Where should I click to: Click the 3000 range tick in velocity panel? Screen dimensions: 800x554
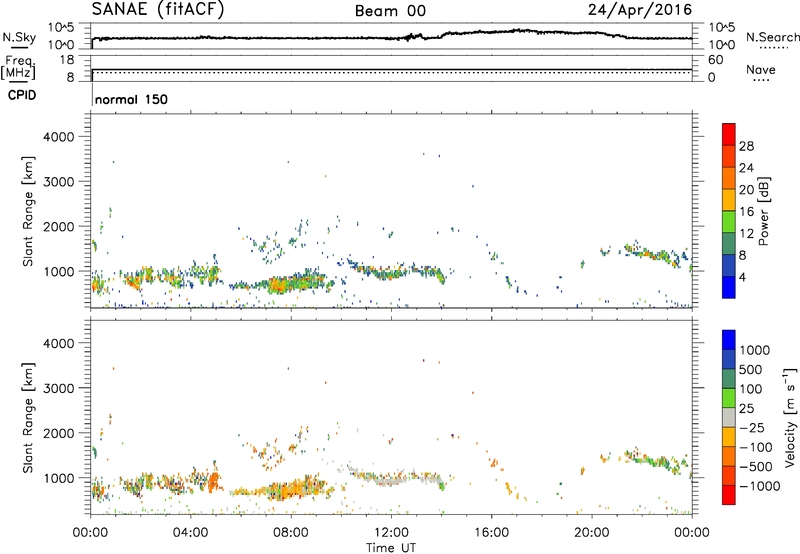click(x=59, y=388)
